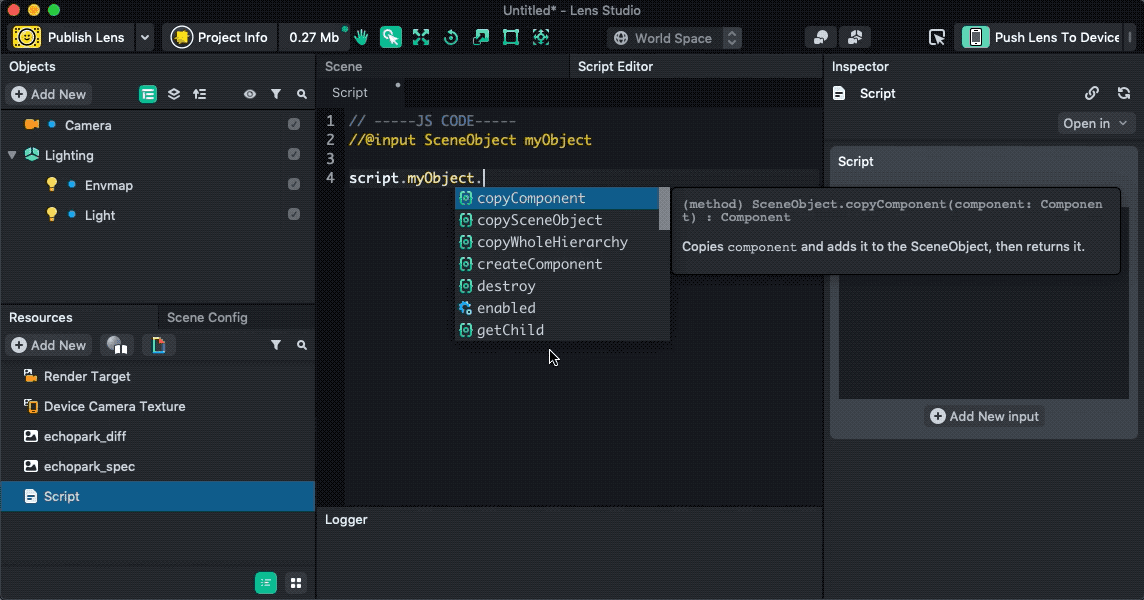The height and width of the screenshot is (600, 1144).
Task: Switch Resources to list view
Action: [x=266, y=582]
